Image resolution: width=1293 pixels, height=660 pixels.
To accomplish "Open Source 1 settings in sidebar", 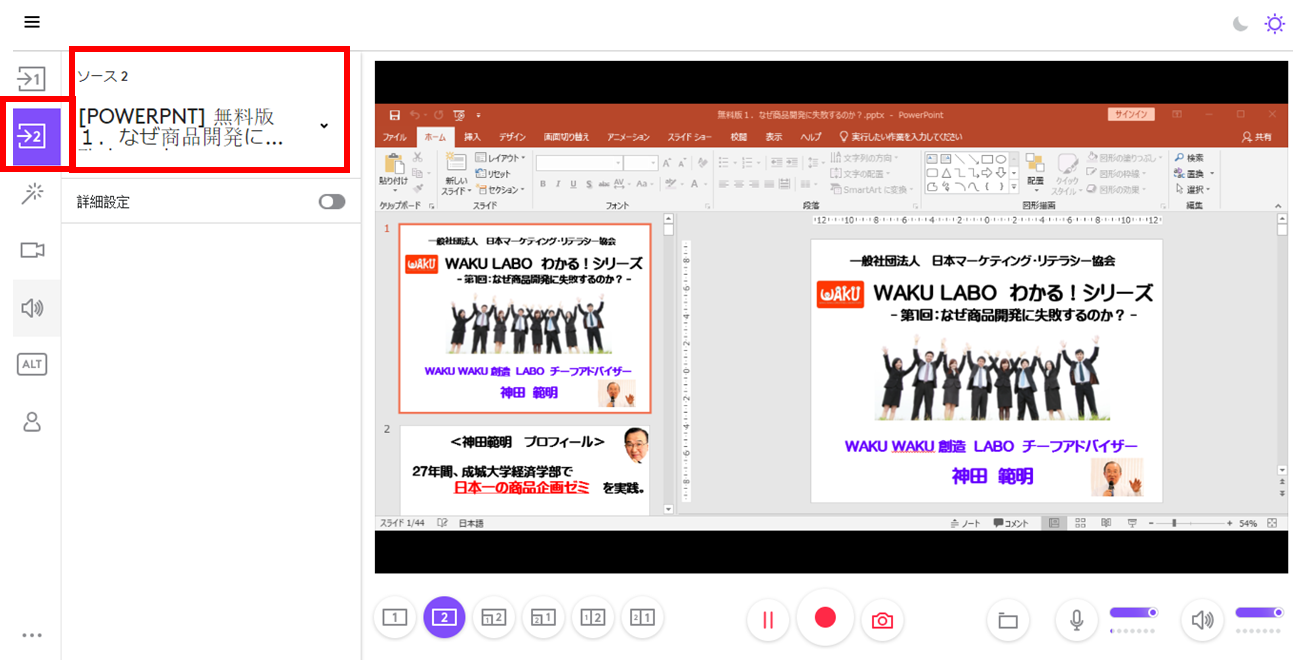I will (x=32, y=78).
